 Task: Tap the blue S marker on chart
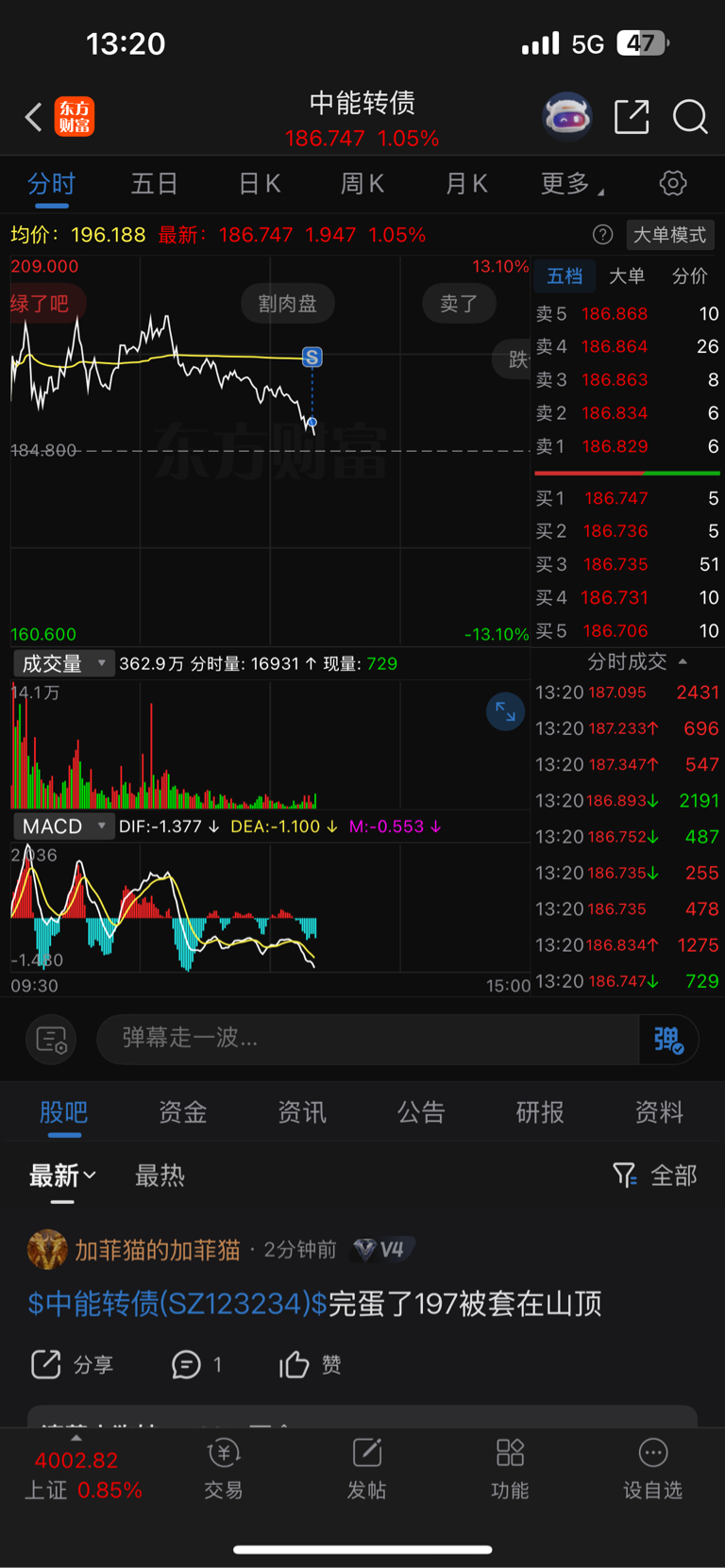point(312,358)
